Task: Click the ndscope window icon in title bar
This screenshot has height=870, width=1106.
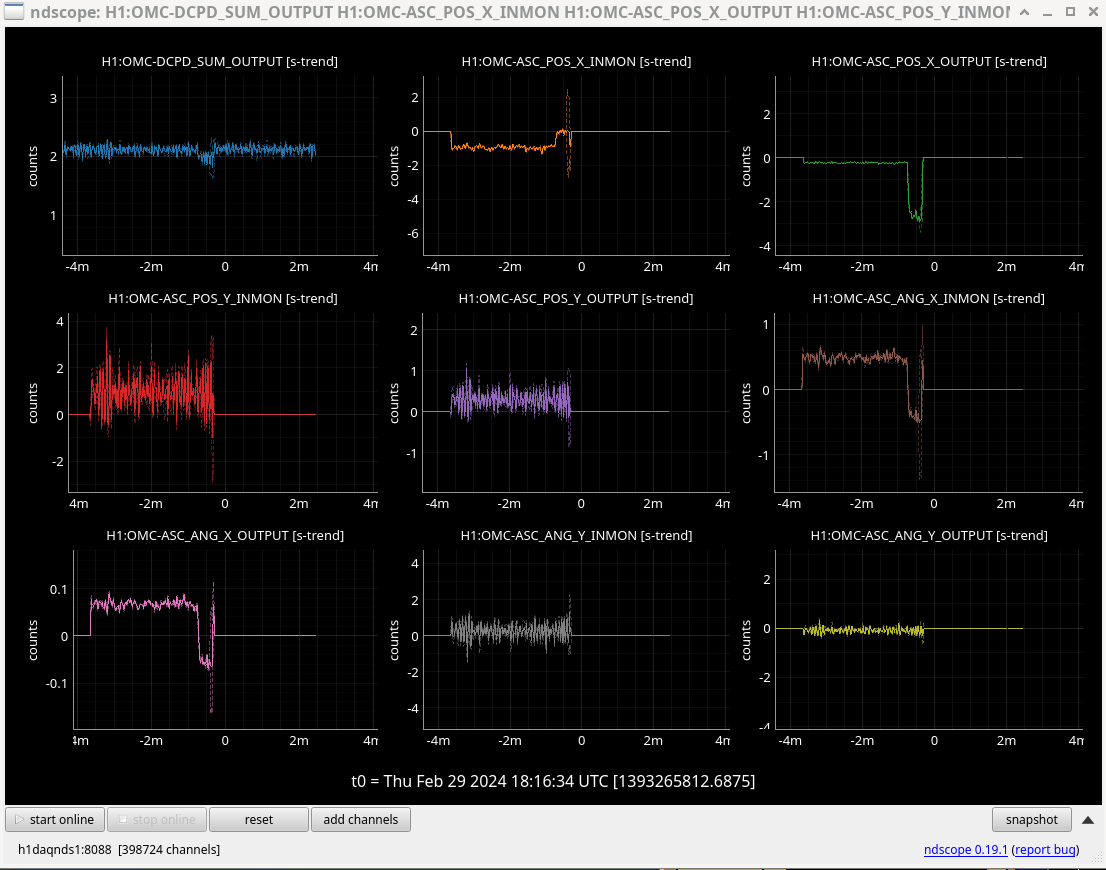Action: [14, 12]
